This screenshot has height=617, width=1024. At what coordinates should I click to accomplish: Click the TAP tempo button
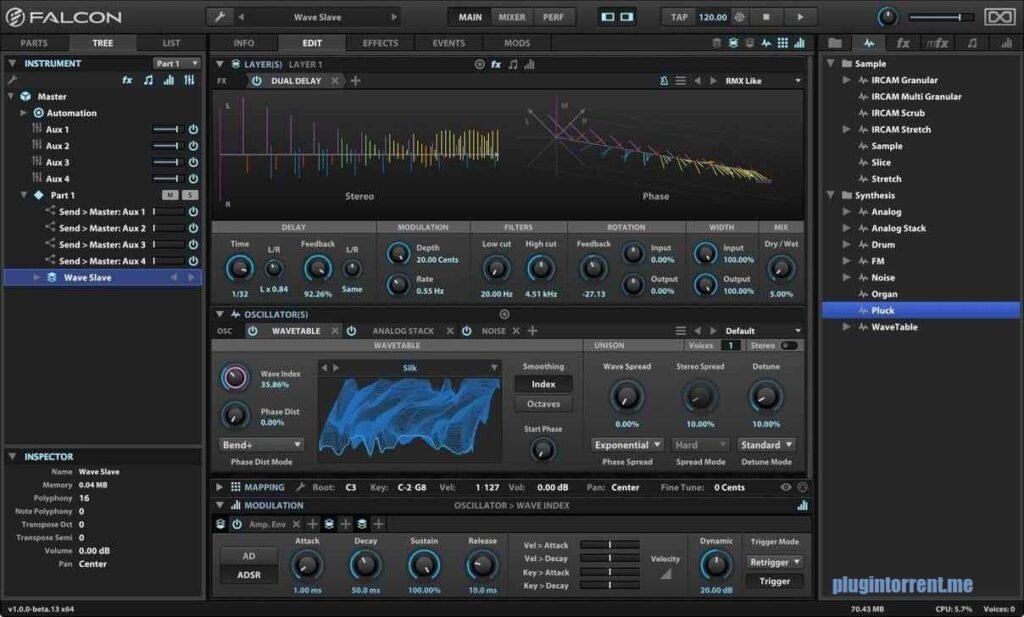[x=679, y=17]
